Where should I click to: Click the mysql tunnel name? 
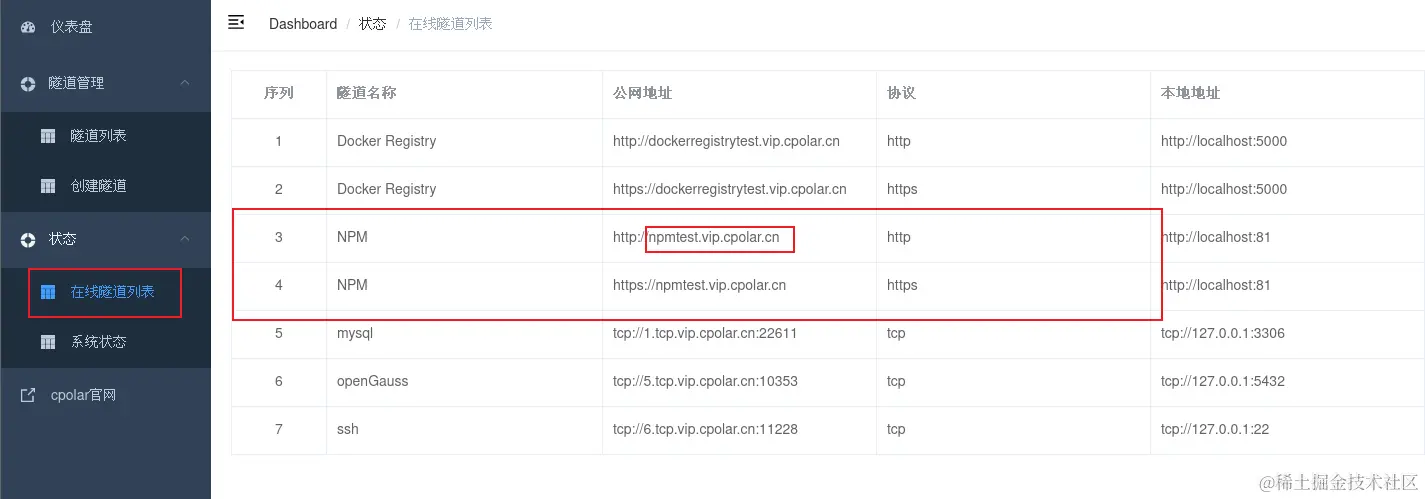(x=355, y=333)
